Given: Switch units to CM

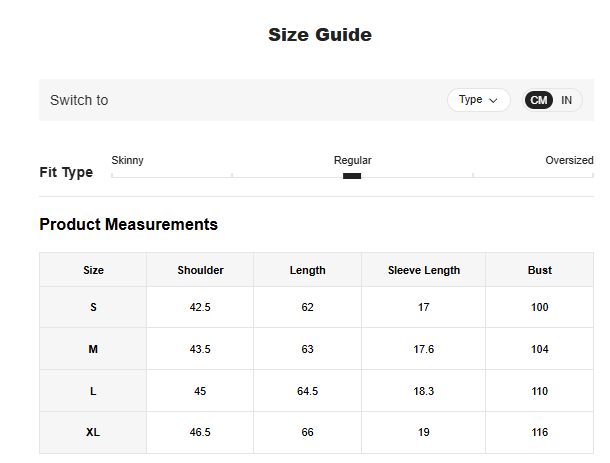Looking at the screenshot, I should pos(539,100).
